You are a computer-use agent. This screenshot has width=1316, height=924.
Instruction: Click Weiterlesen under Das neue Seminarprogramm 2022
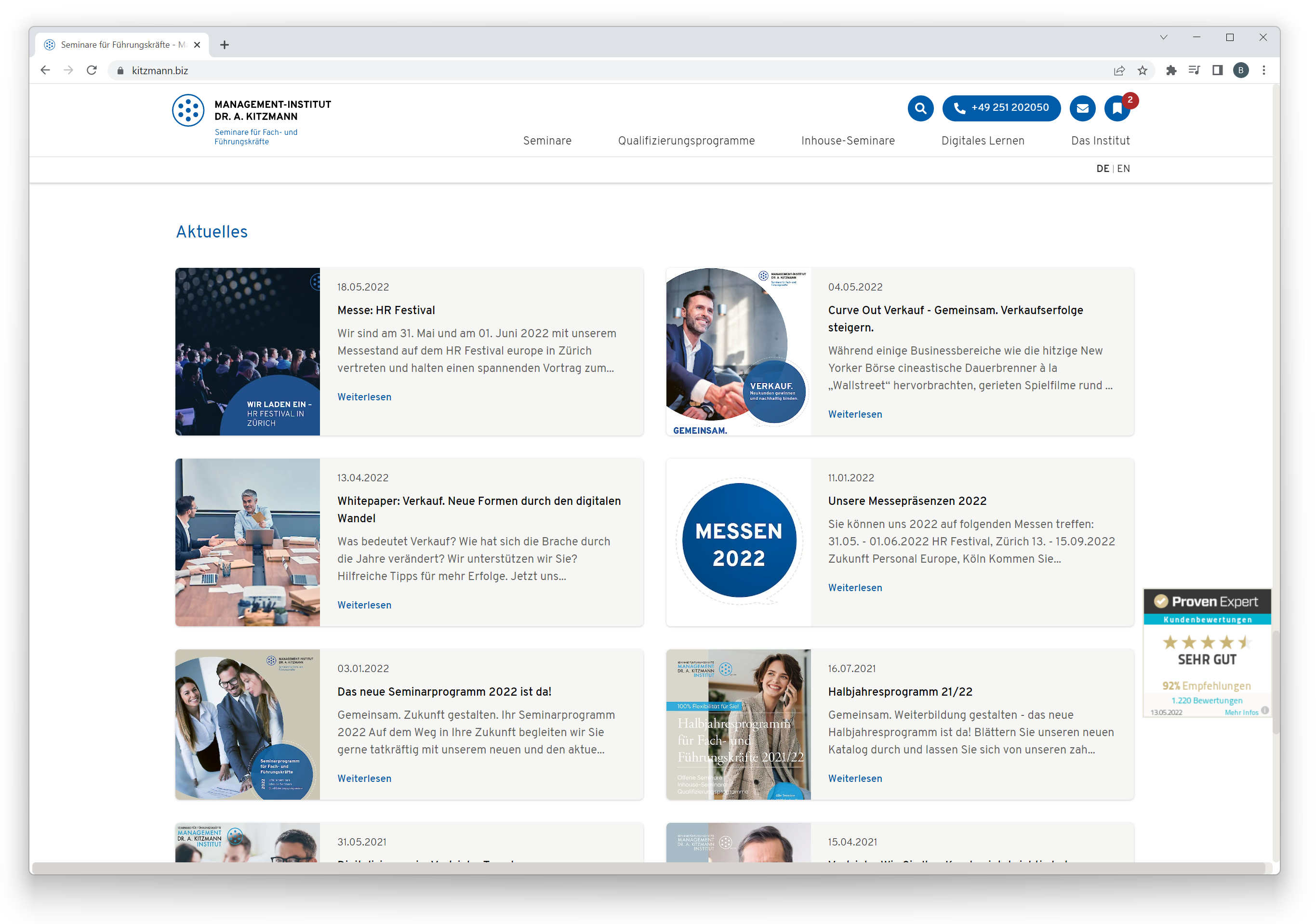click(364, 779)
